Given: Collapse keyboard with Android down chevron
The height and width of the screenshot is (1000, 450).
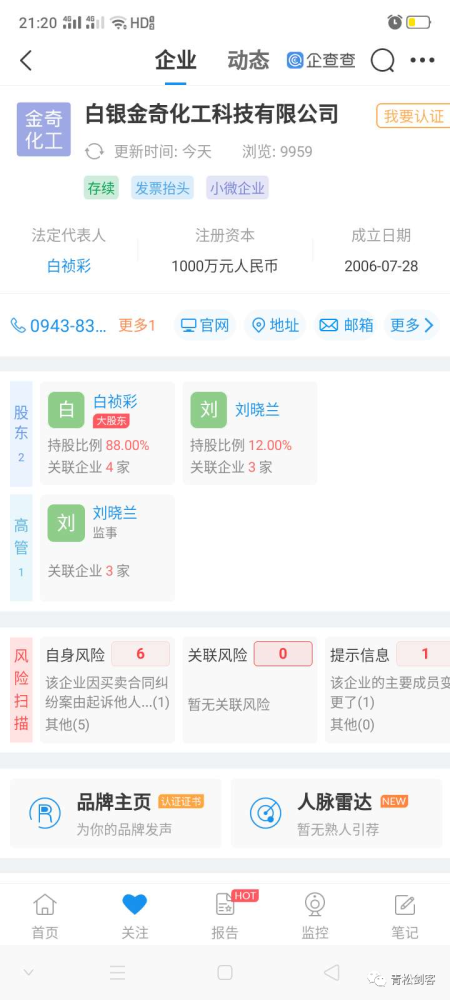Looking at the screenshot, I should click(28, 972).
